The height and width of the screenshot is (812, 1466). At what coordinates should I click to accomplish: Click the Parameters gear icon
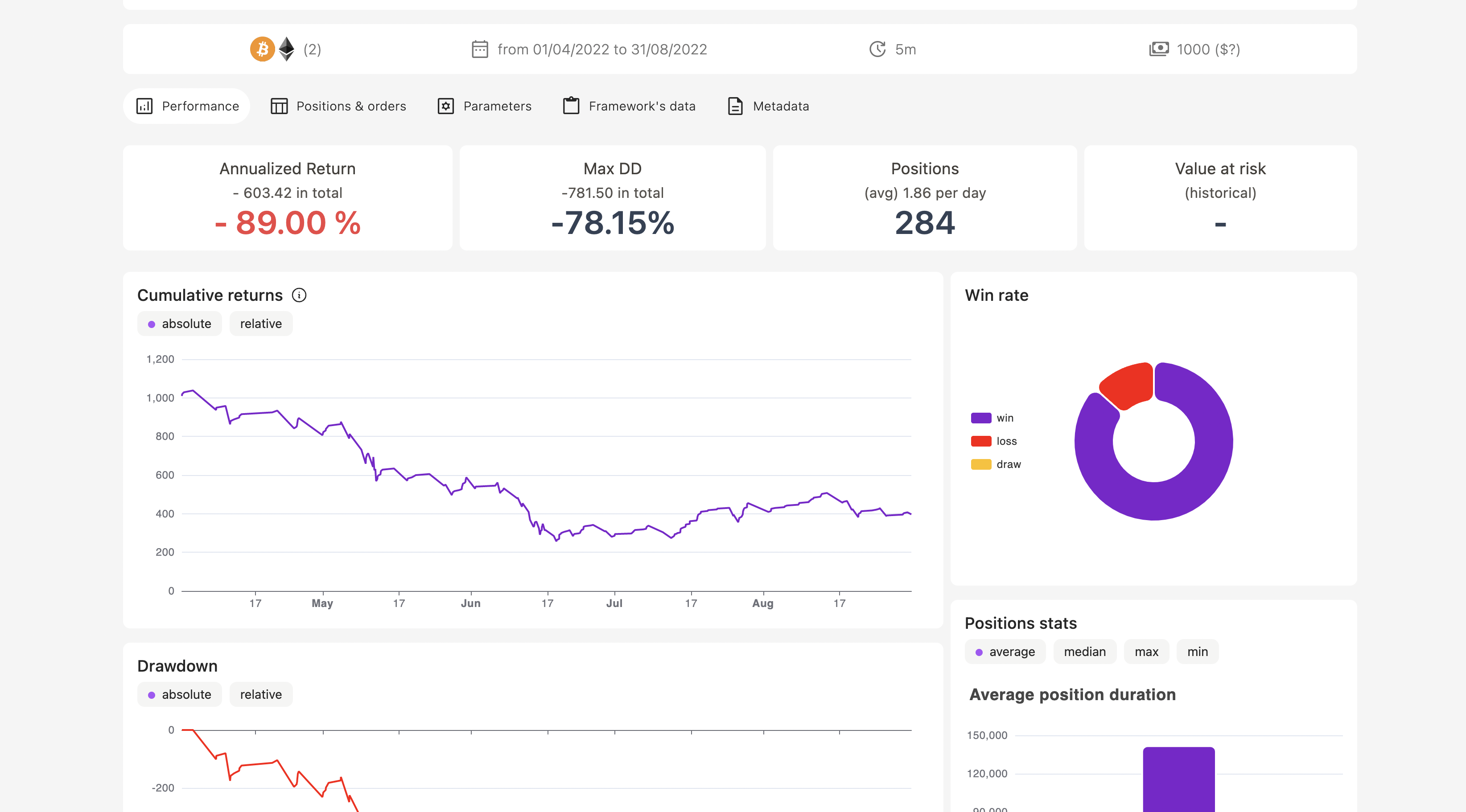tap(445, 106)
